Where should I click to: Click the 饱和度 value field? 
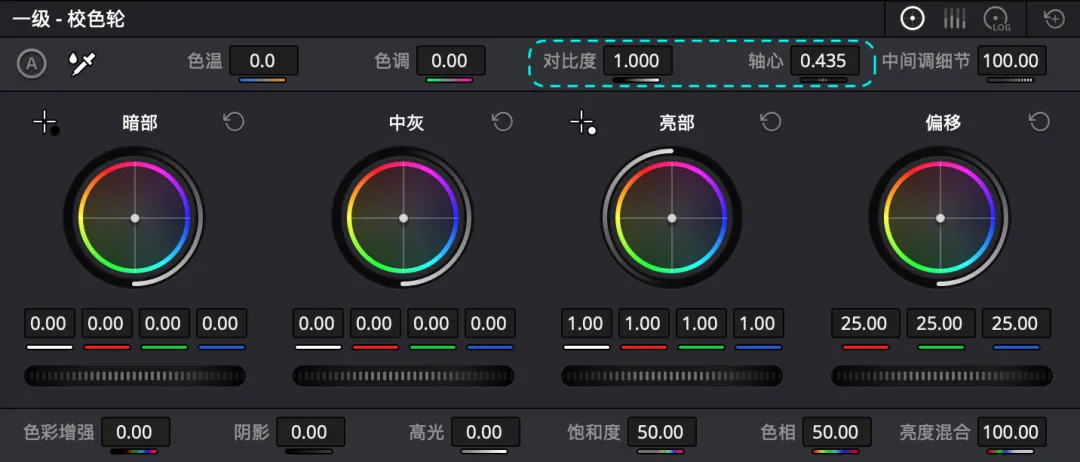(x=660, y=432)
